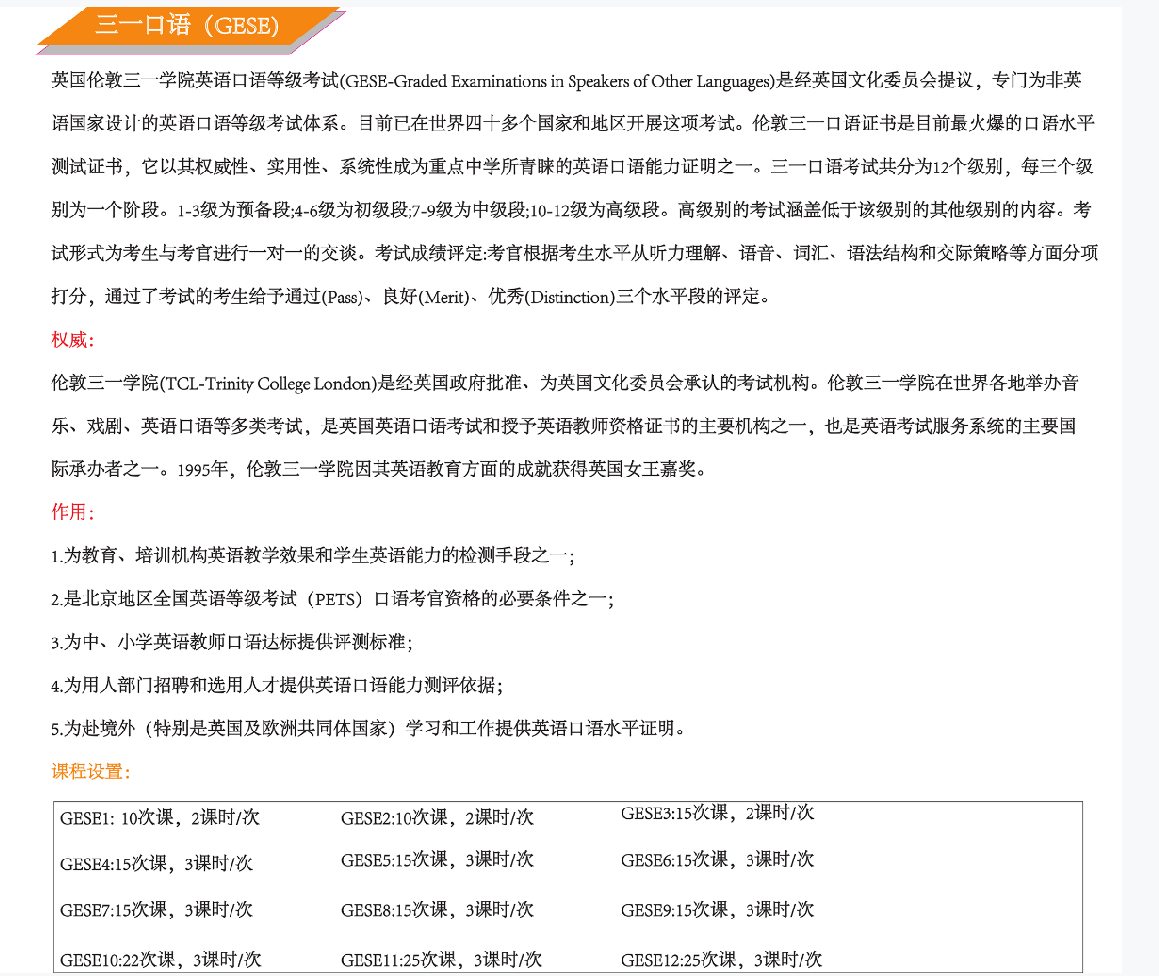
Task: Click the table cell GESE10:22次课
Action: (x=160, y=960)
